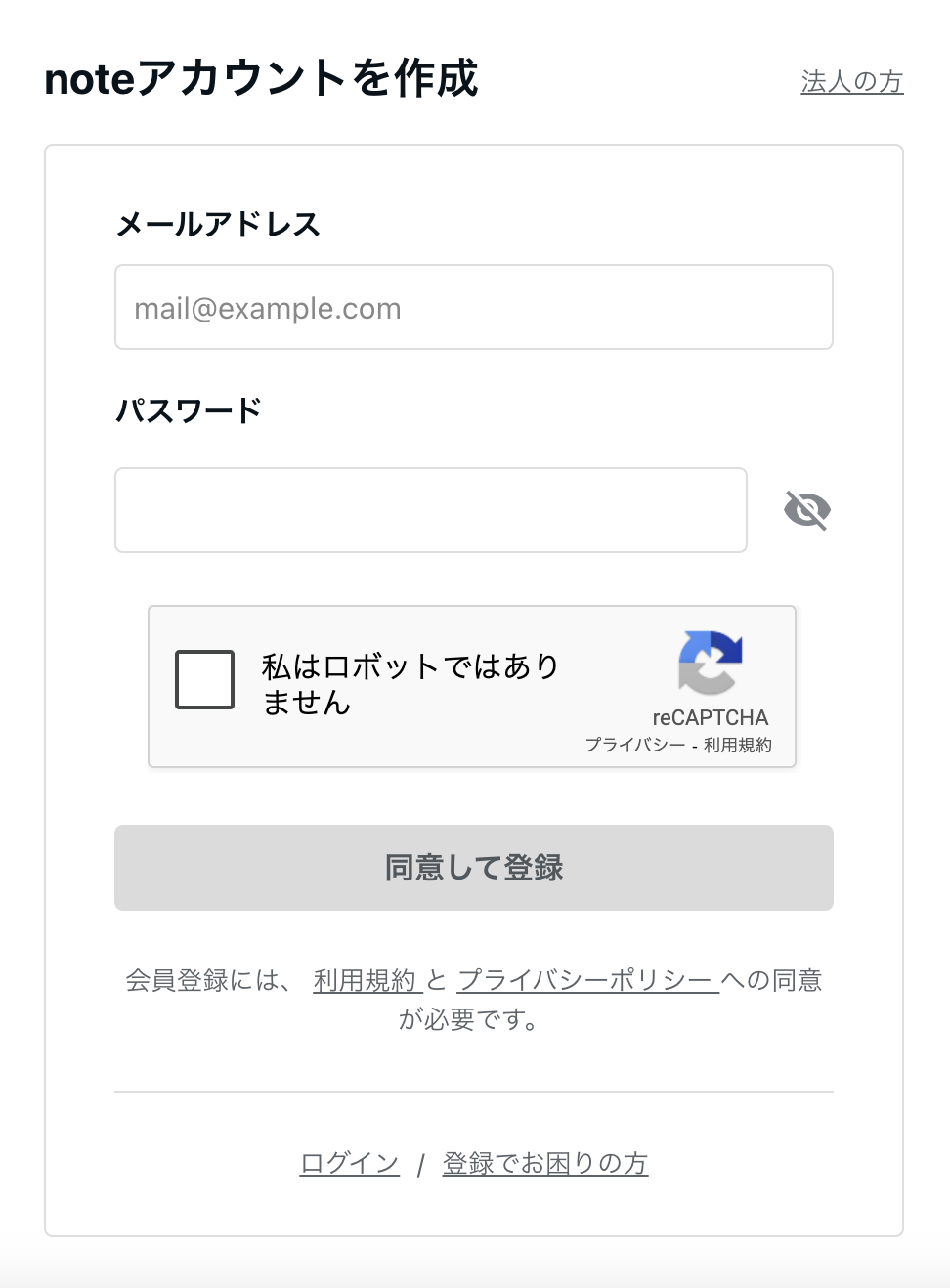This screenshot has width=950, height=1288.
Task: Toggle password visibility eye icon
Action: [x=807, y=510]
